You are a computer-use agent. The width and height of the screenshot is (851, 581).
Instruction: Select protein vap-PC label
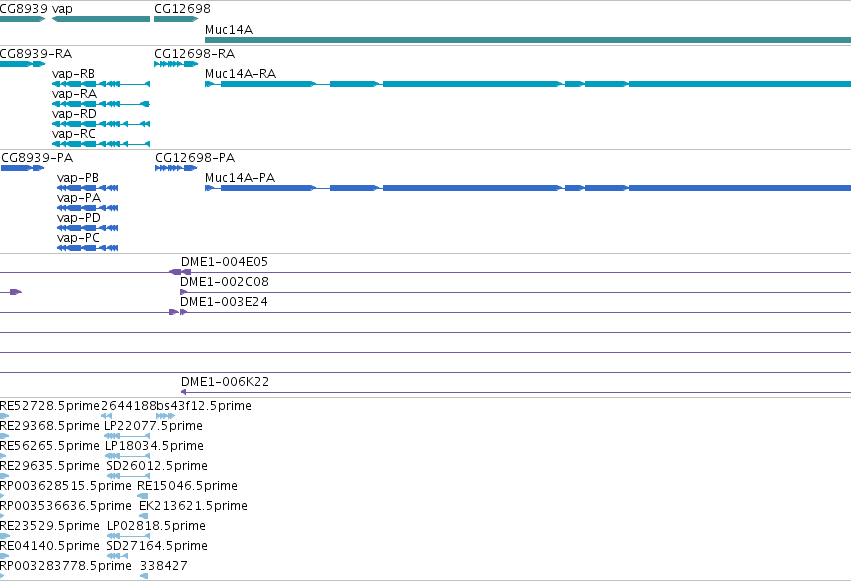click(78, 238)
